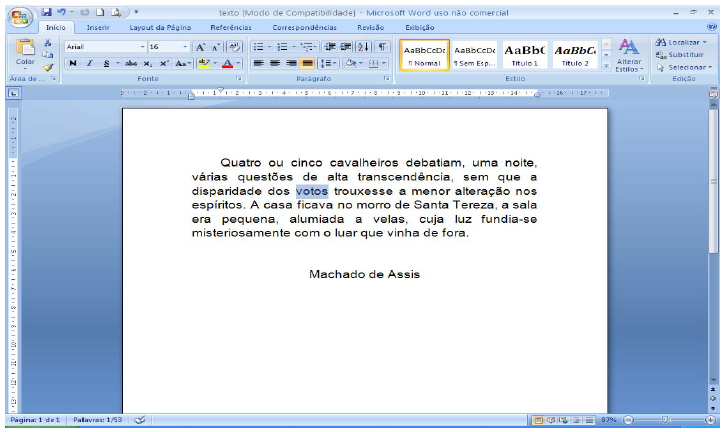Open highlight color dropdown arrow
The height and width of the screenshot is (432, 724).
(x=215, y=64)
